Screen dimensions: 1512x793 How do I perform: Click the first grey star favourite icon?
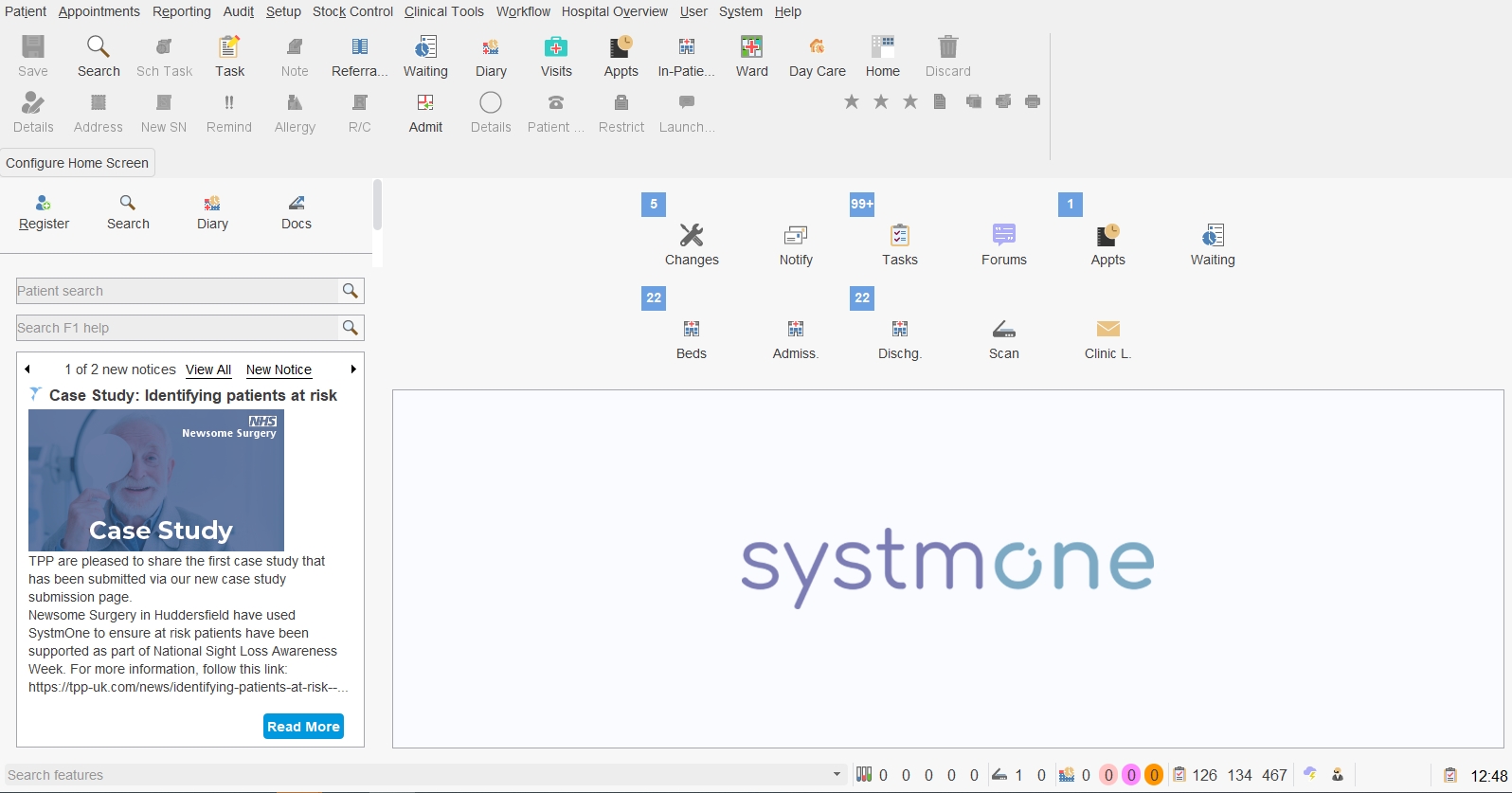tap(852, 101)
